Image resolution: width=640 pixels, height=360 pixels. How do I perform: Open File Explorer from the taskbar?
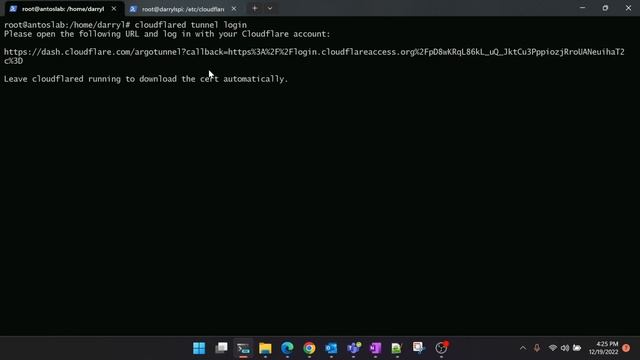(x=265, y=348)
